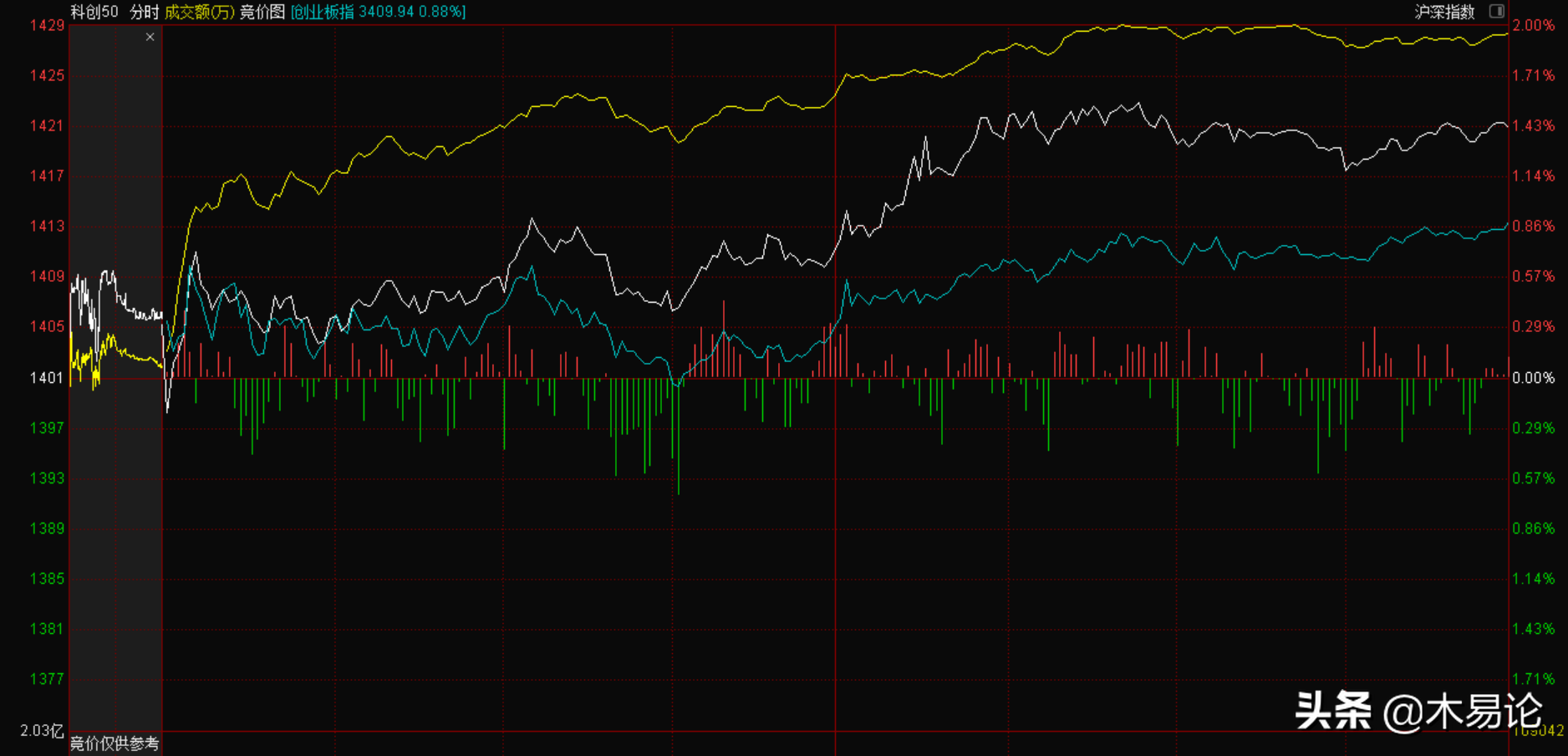Select the 竞价图 auction chart tab
Image resolution: width=1568 pixels, height=756 pixels.
pos(262,12)
